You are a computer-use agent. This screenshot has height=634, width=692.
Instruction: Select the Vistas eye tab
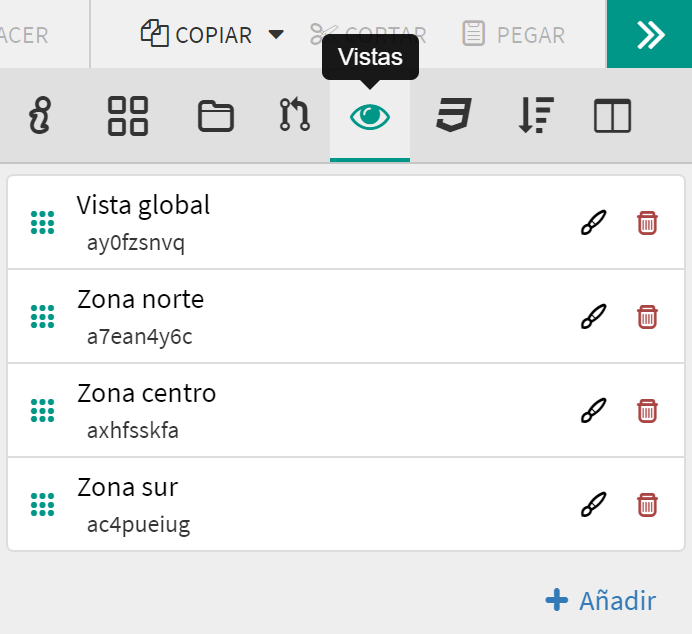coord(370,117)
